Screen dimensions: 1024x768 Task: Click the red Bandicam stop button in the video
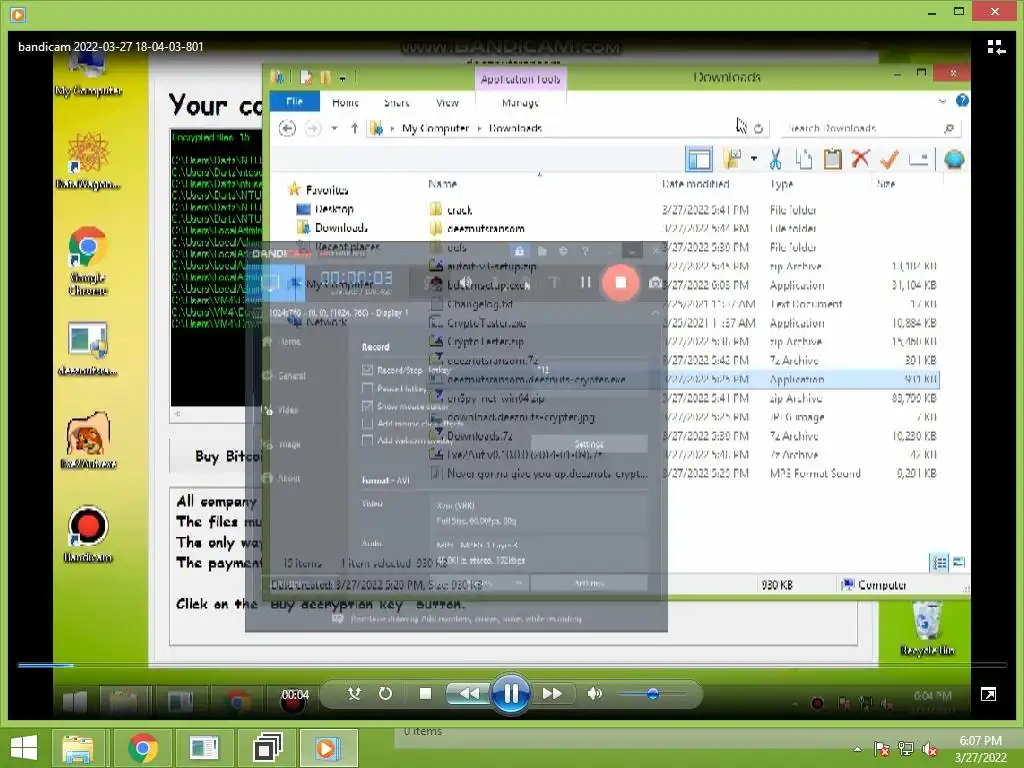pos(620,282)
